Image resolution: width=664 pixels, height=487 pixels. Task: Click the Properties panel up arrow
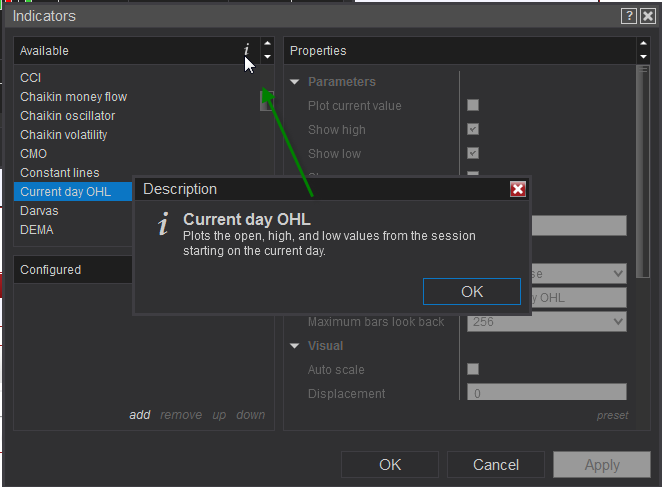[643, 44]
